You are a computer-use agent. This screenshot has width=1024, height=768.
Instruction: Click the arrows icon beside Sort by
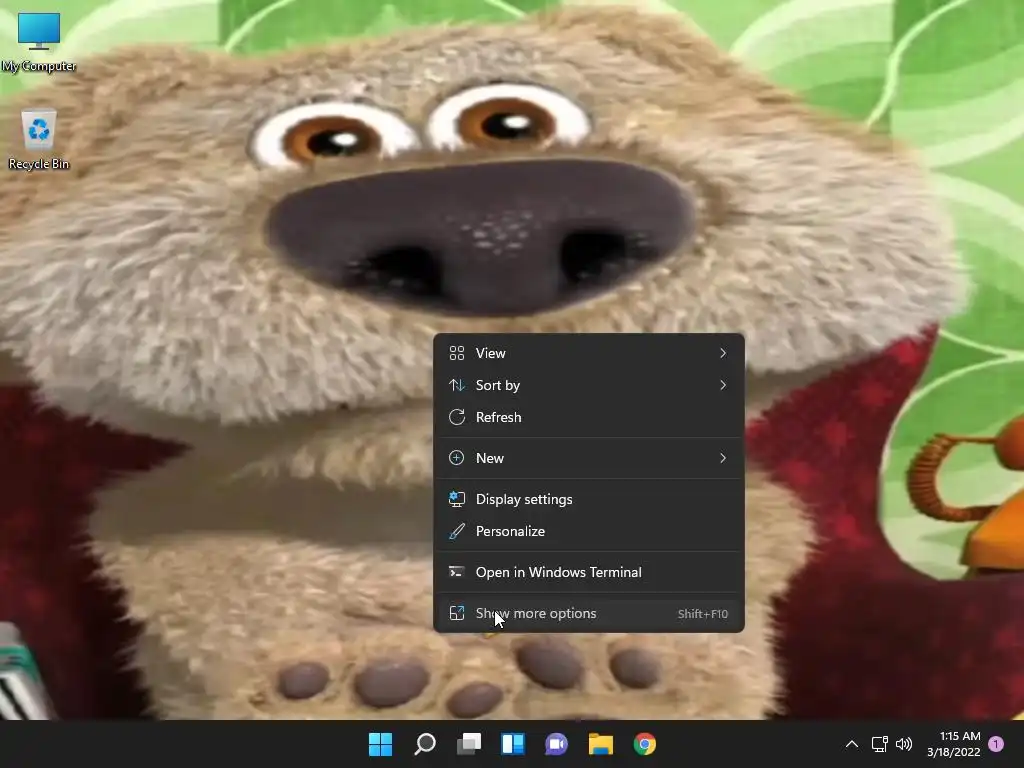pyautogui.click(x=456, y=385)
